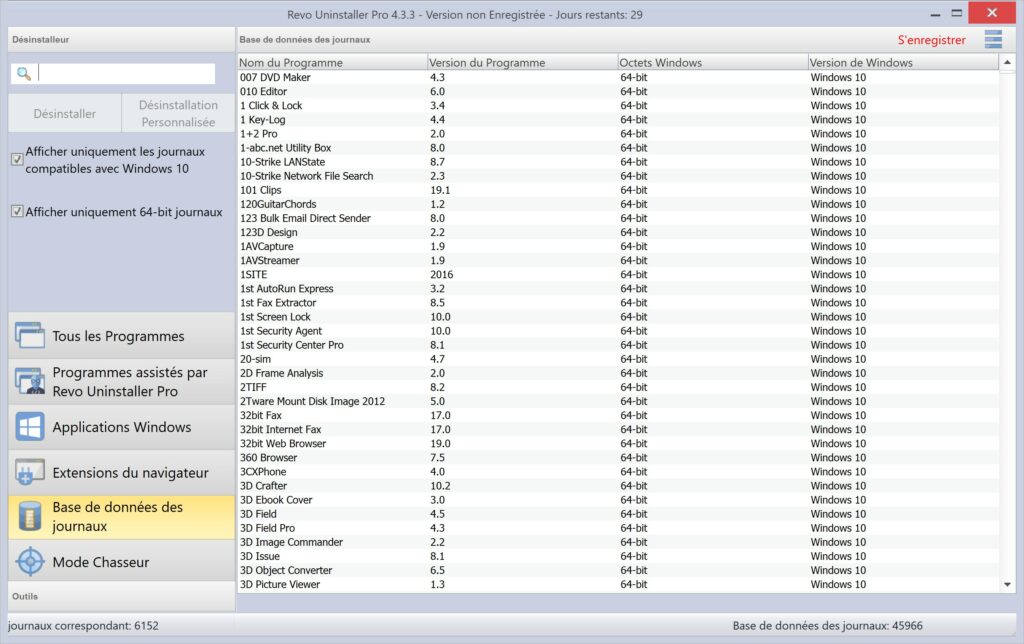
Task: Select Base de données des journaux
Action: 121,517
